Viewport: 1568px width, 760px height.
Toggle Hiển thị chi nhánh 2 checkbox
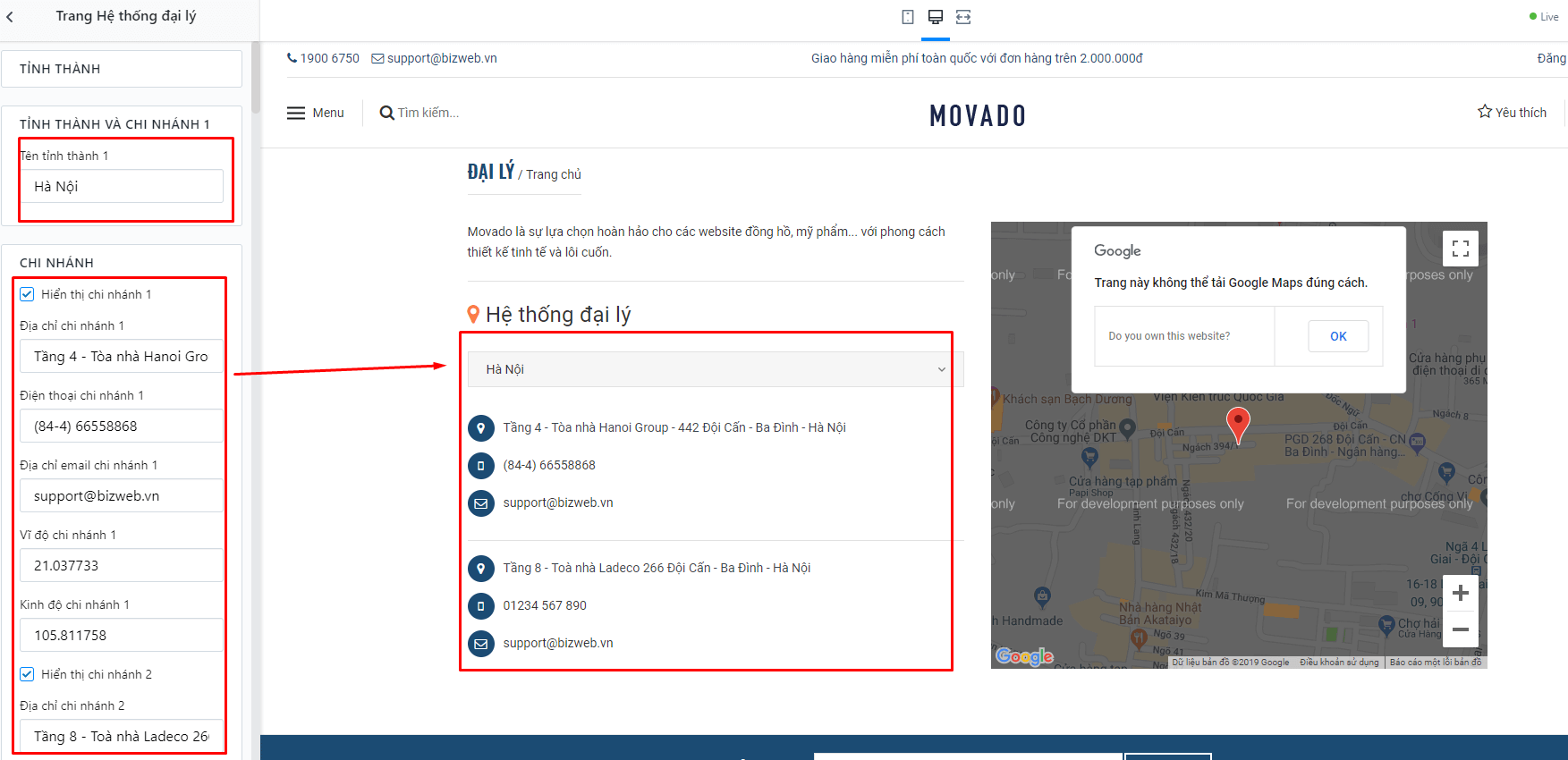27,674
